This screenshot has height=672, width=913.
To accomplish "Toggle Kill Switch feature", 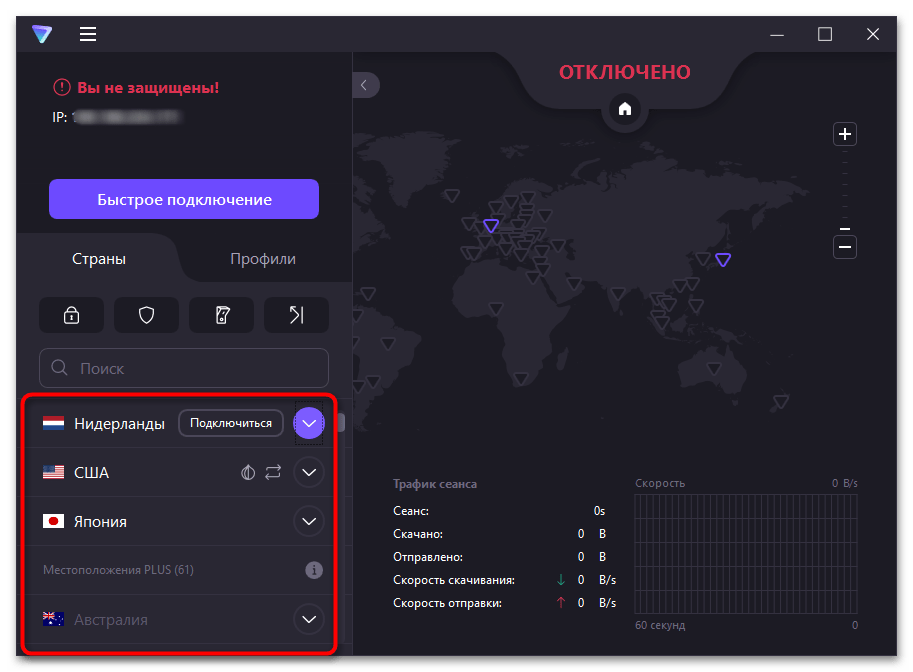I will click(221, 315).
